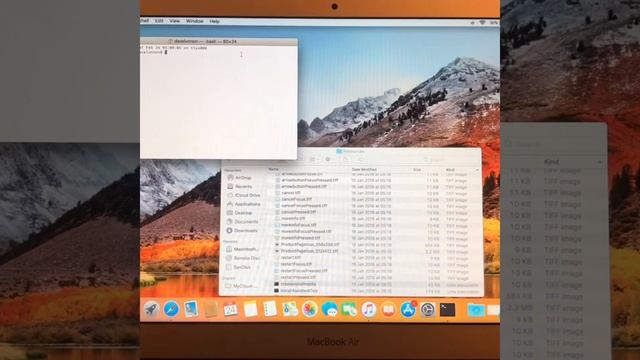Open Launchpad from the Dock
This screenshot has width=640, height=360.
tap(151, 309)
